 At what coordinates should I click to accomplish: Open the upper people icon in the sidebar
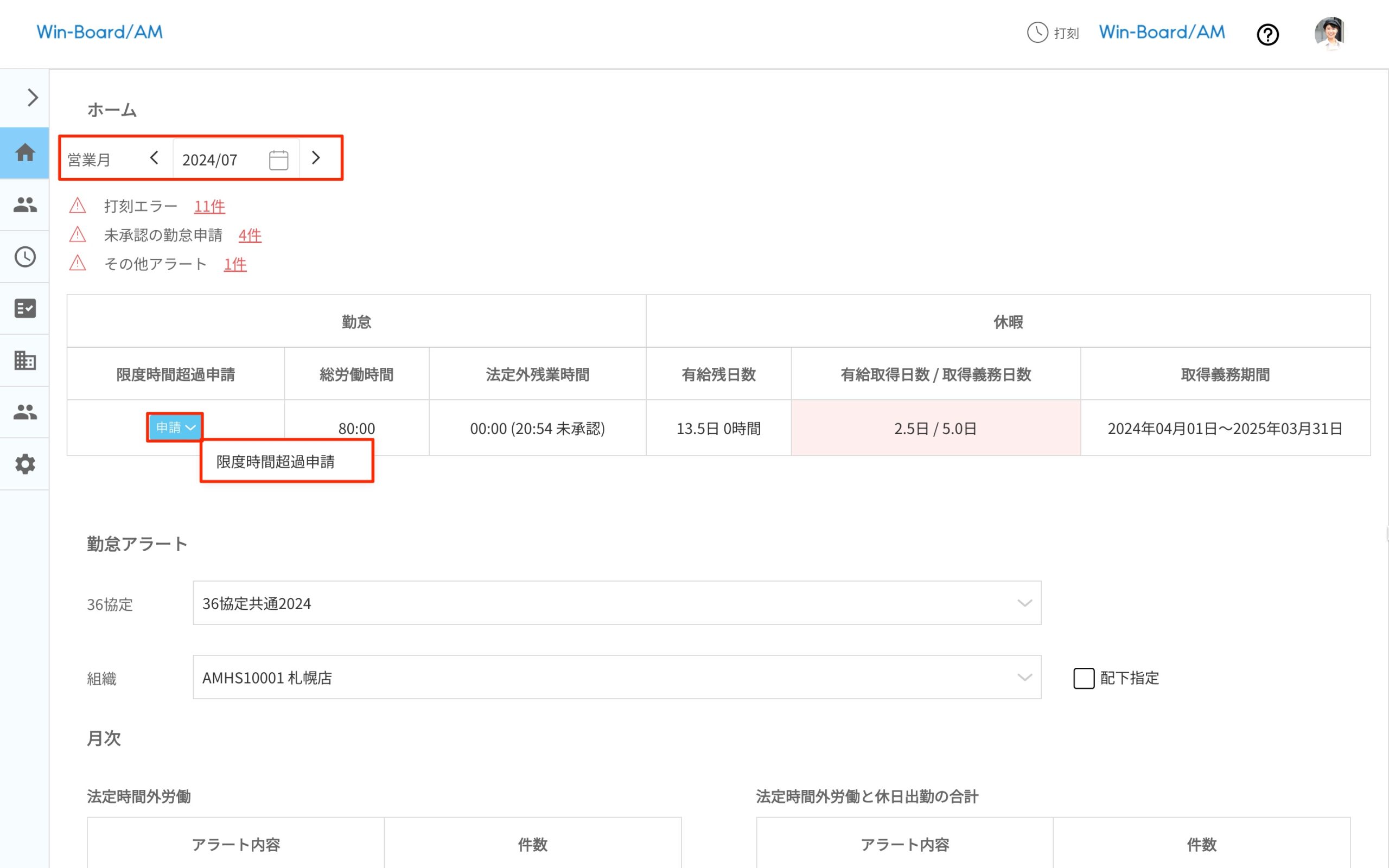pyautogui.click(x=24, y=205)
